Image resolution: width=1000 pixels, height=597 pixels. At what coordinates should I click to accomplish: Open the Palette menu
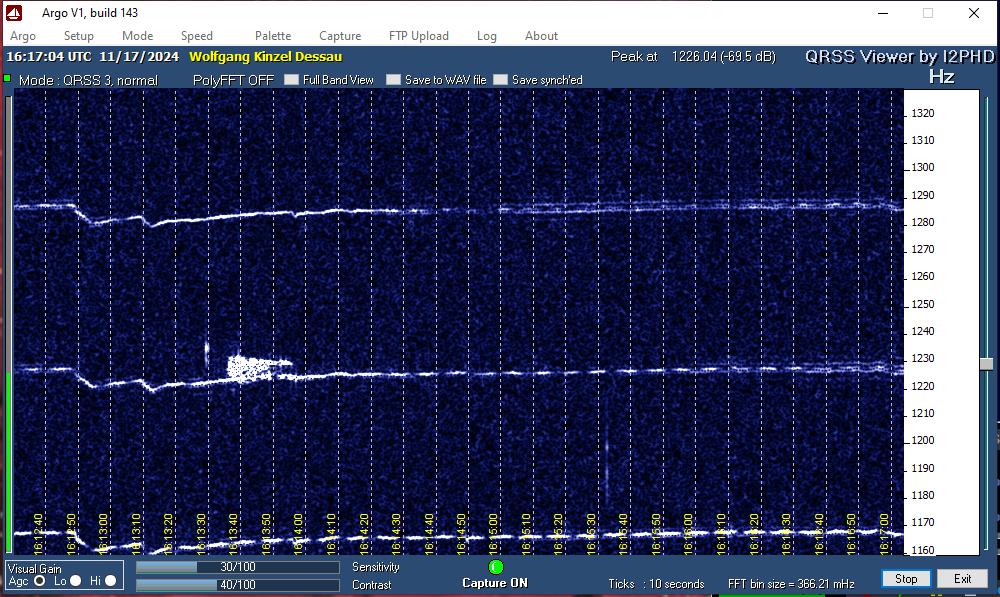tap(273, 36)
